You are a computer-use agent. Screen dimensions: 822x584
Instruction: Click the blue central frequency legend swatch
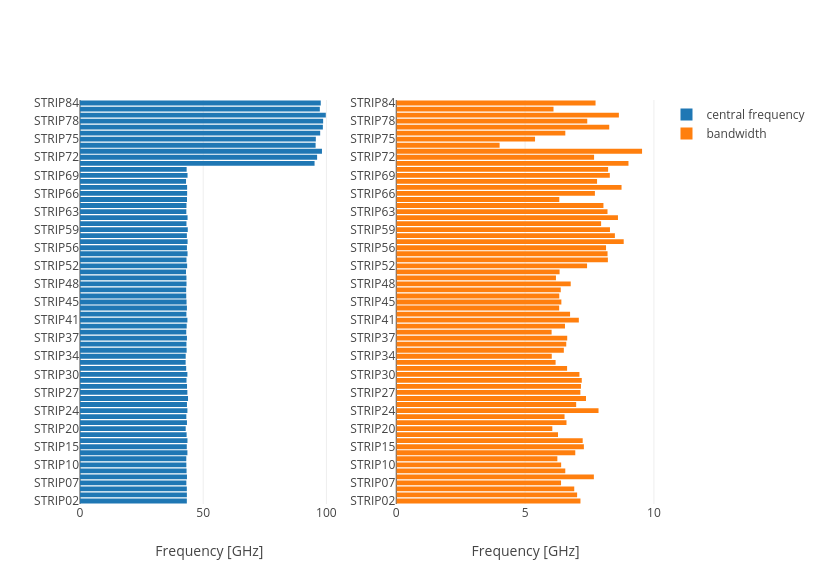coord(686,114)
